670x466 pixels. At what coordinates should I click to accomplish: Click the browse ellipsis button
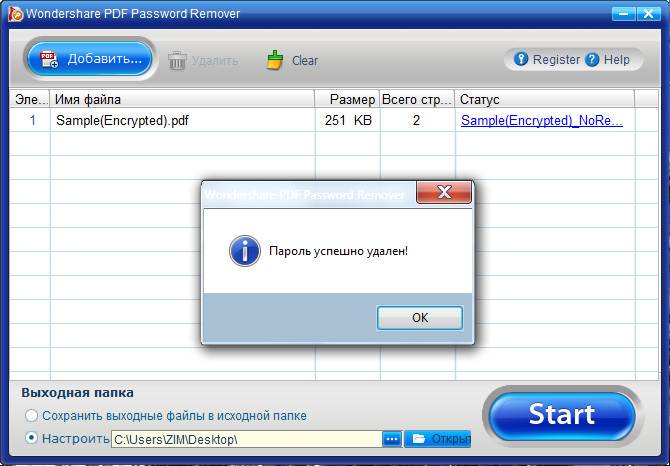(392, 439)
